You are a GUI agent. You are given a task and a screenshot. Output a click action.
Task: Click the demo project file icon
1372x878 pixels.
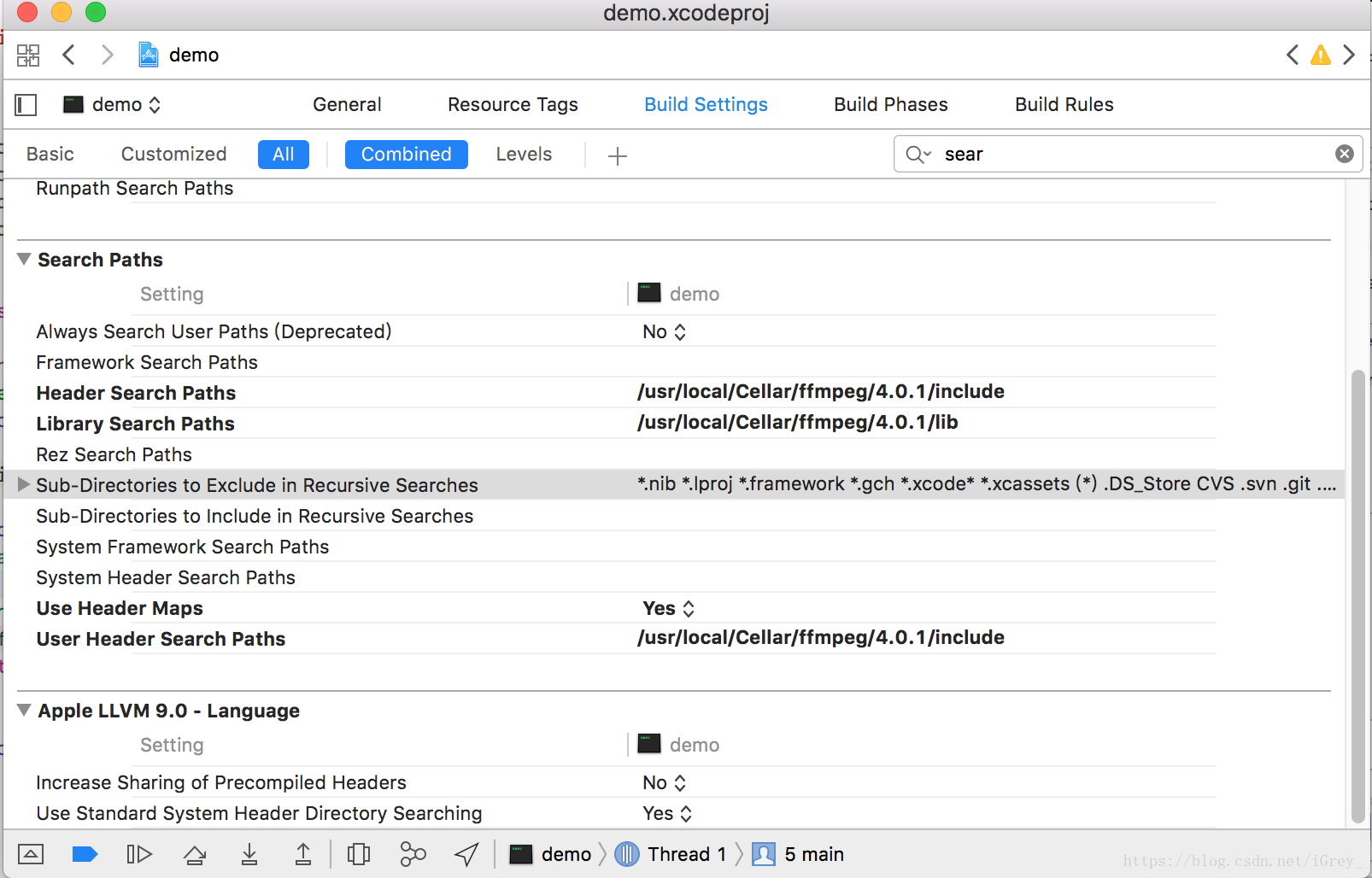149,55
